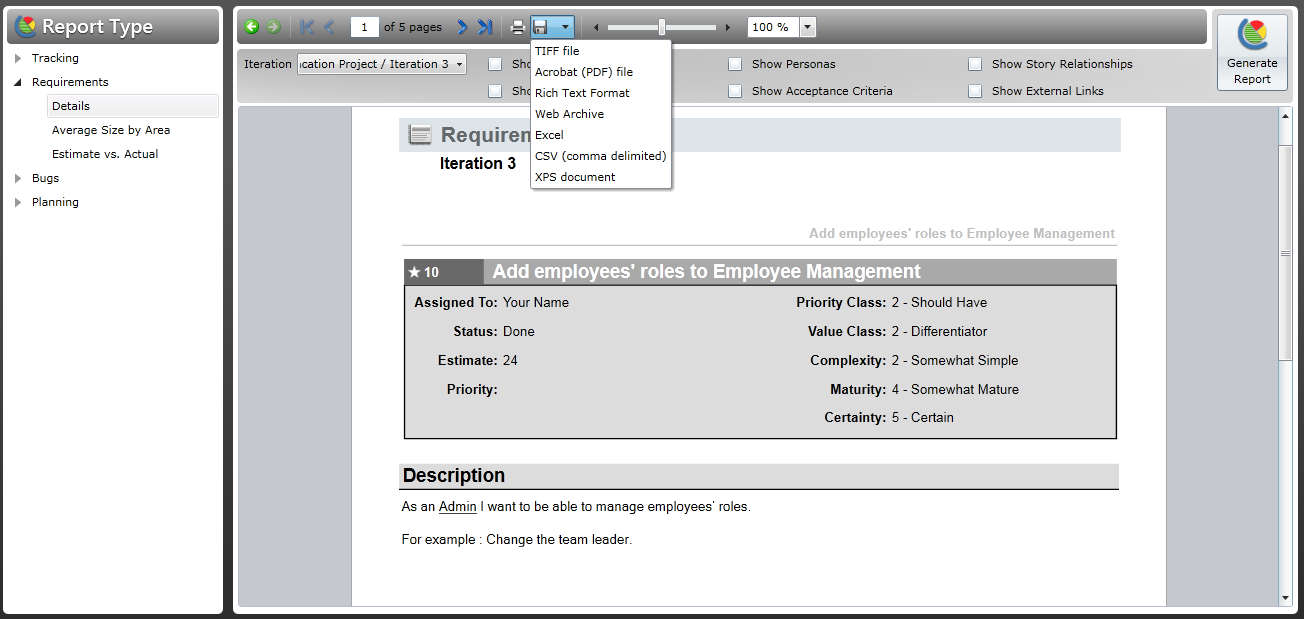
Task: Open the Iteration dropdown
Action: click(x=382, y=64)
